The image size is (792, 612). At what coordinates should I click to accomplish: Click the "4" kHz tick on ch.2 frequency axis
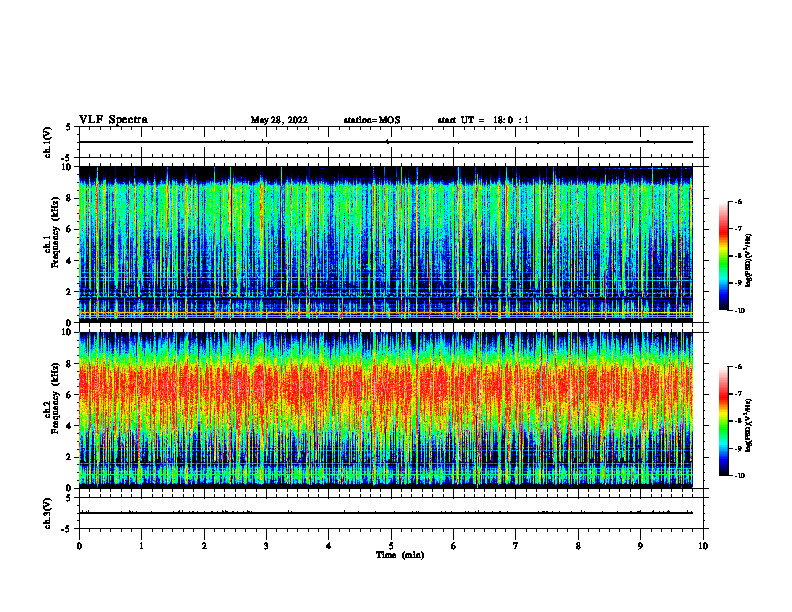[69, 426]
